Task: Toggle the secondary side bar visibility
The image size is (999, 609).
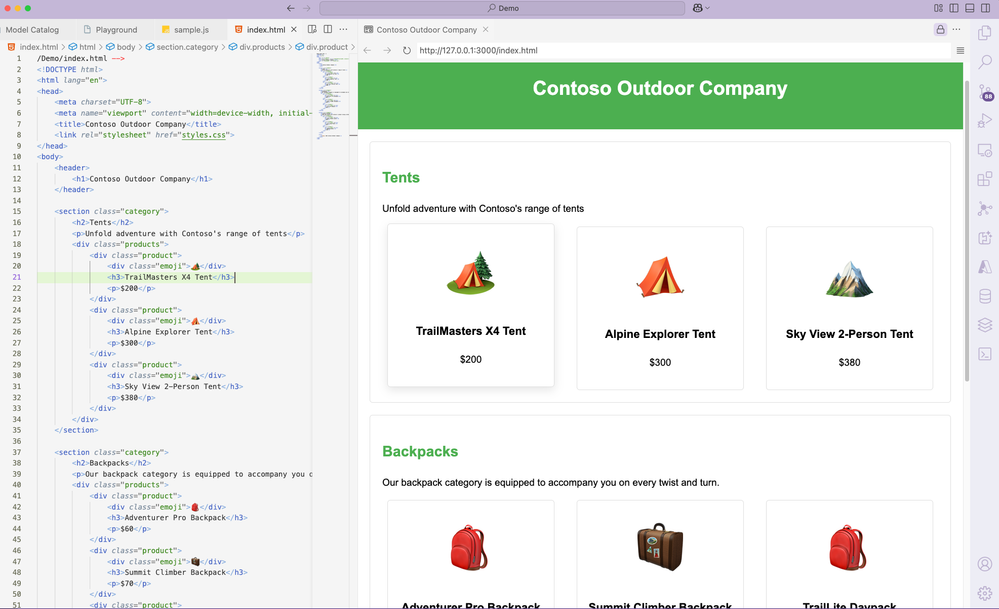Action: click(986, 8)
